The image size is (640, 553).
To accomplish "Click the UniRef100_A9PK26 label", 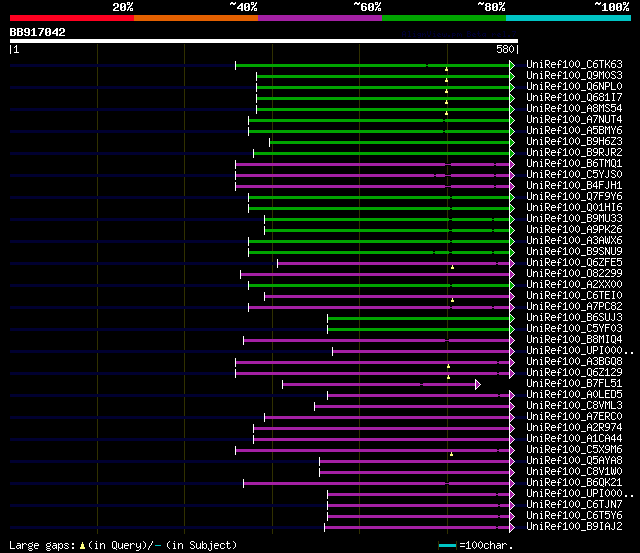I will (574, 230).
